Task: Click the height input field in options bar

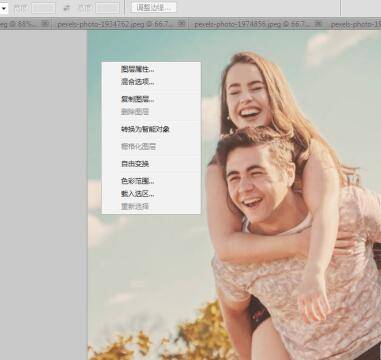Action: (x=107, y=8)
